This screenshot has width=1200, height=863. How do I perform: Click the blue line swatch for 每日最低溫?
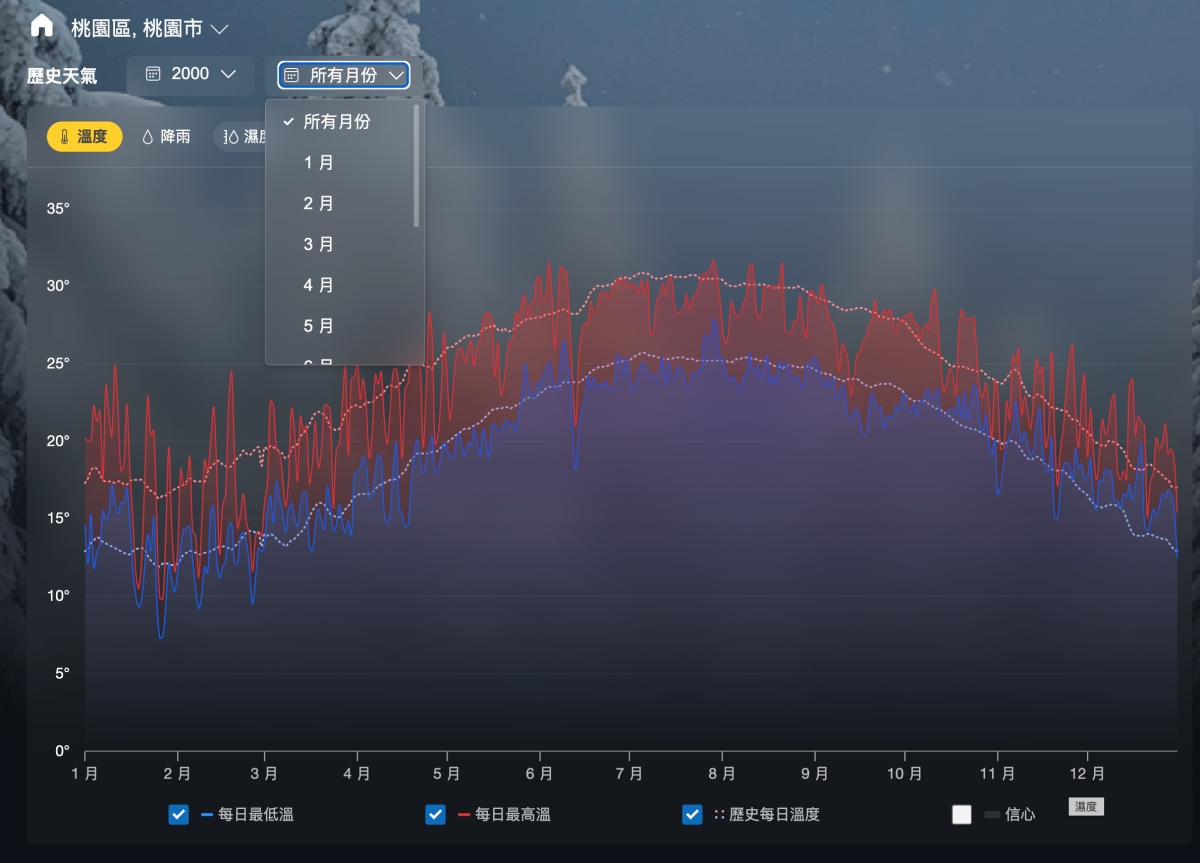[x=207, y=815]
